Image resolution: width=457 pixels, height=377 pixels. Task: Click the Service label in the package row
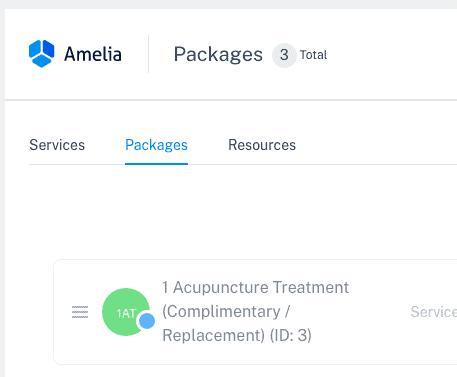pyautogui.click(x=434, y=312)
